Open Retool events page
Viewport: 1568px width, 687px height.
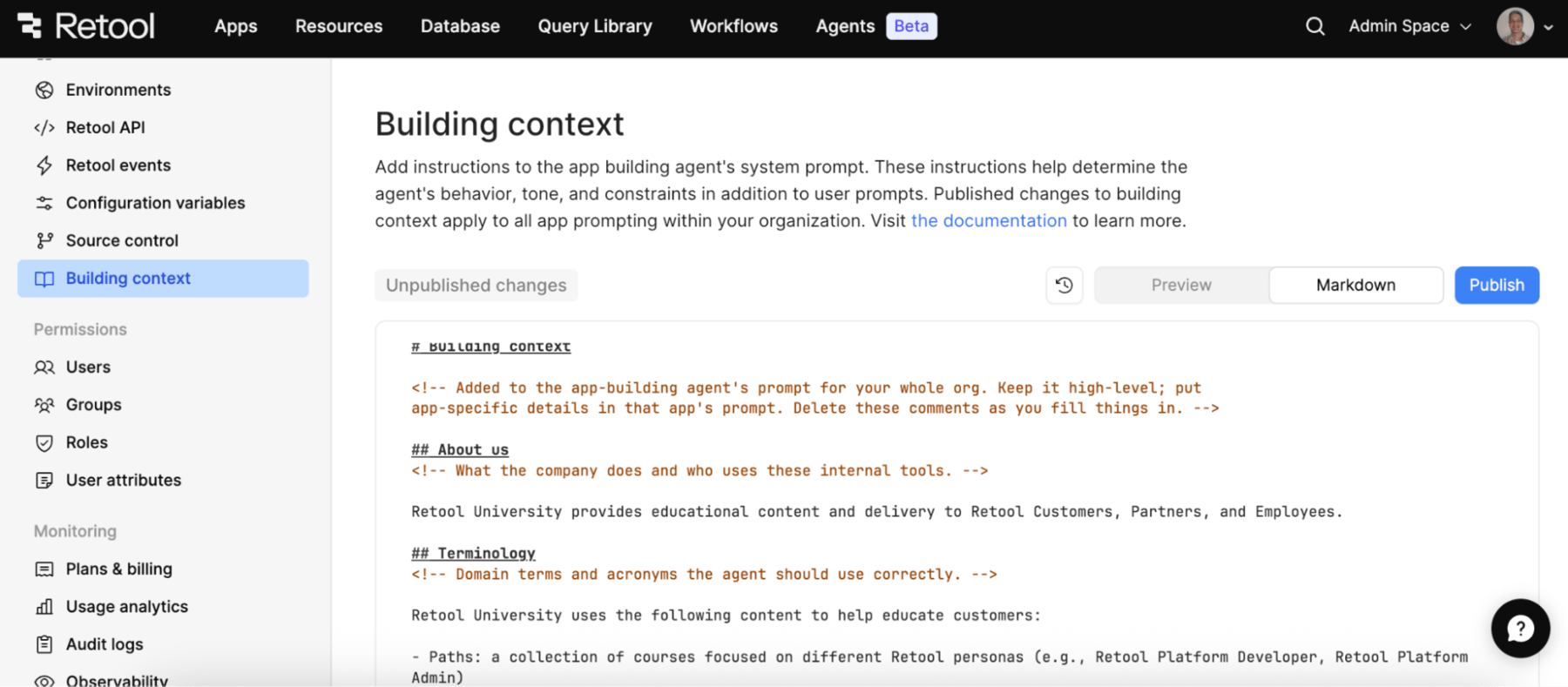click(118, 165)
